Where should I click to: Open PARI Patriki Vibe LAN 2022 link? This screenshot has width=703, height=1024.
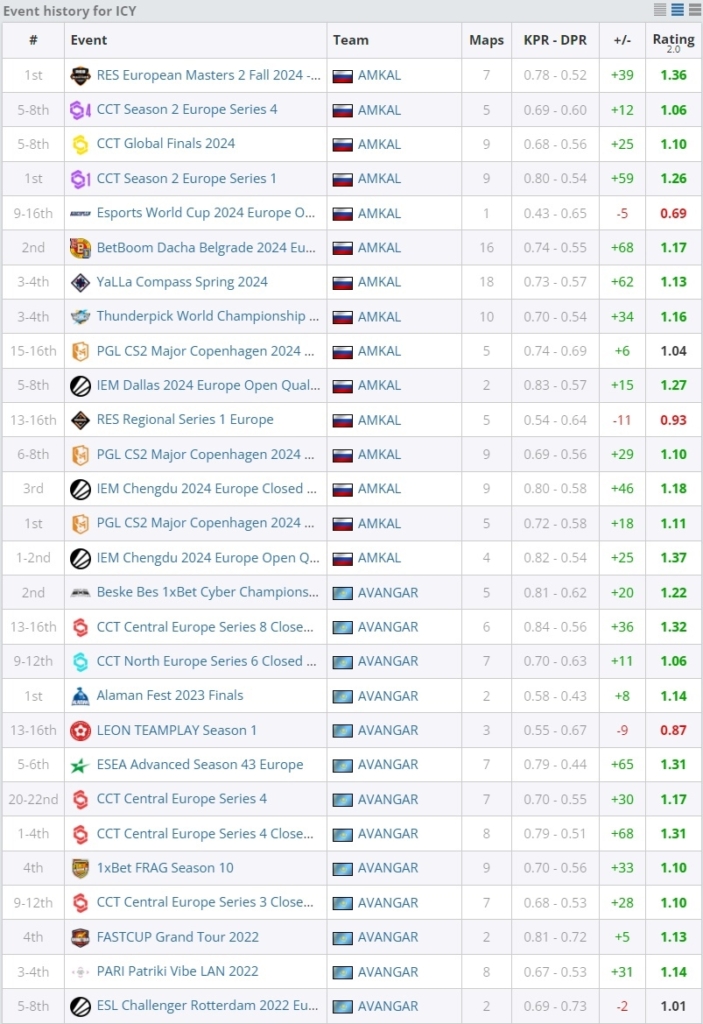[x=177, y=972]
